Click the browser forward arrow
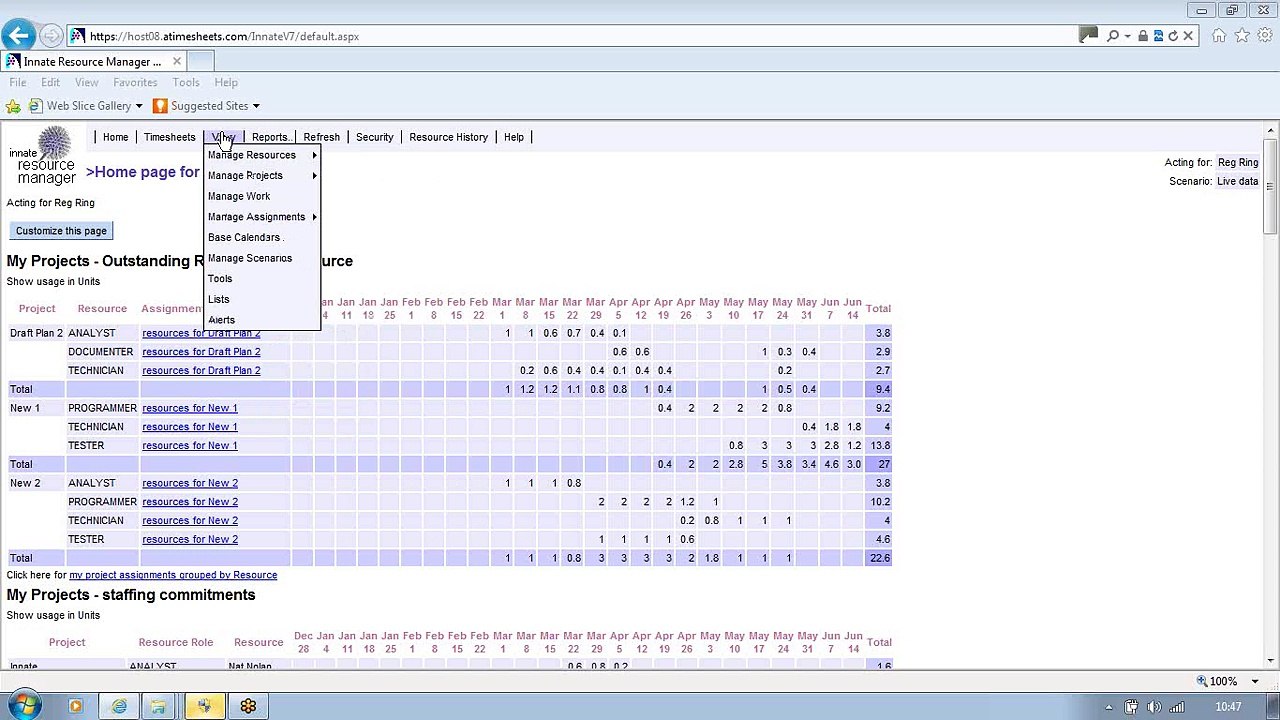 (51, 36)
